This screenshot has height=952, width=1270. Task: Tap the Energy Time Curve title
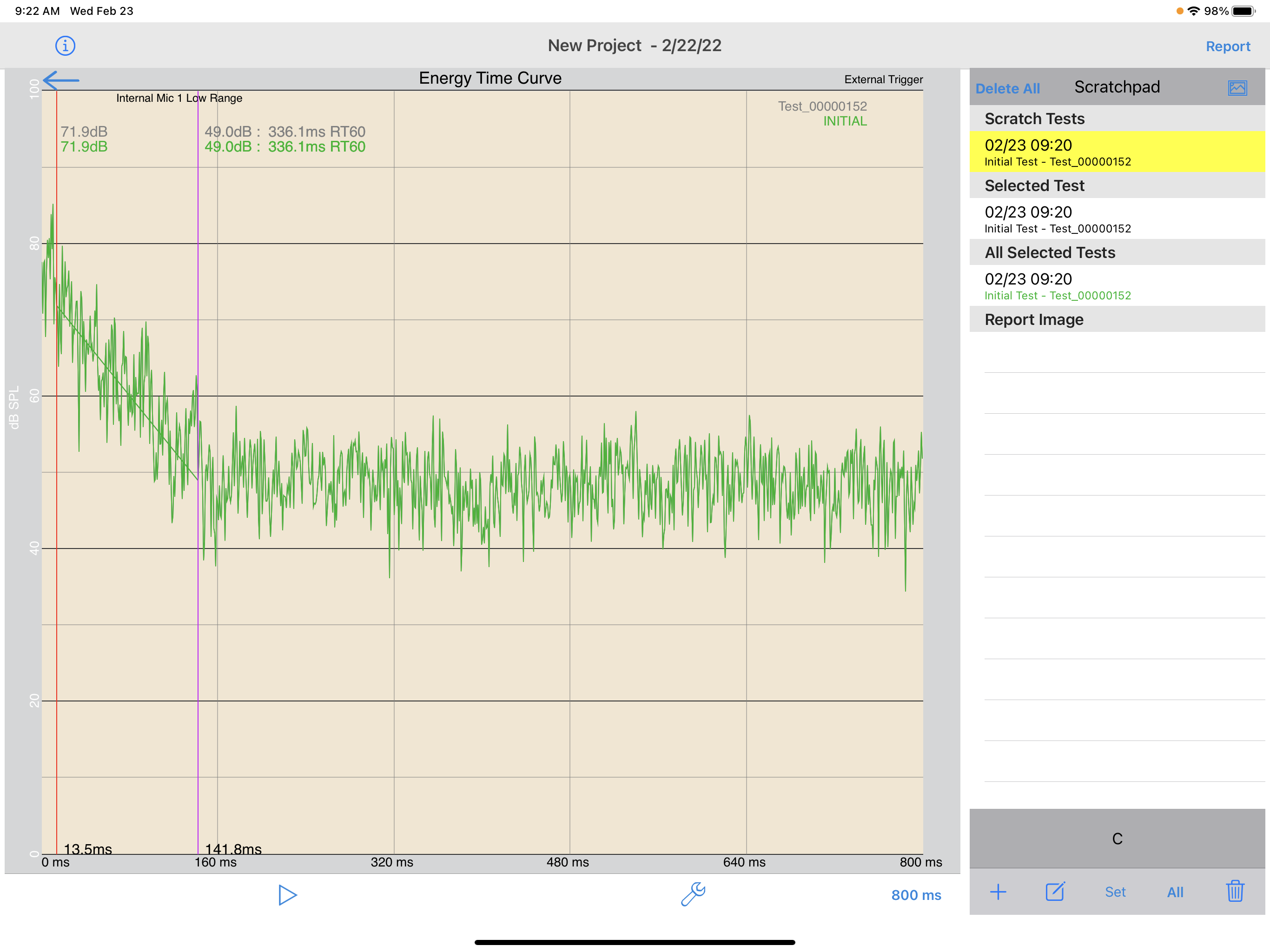(x=490, y=78)
